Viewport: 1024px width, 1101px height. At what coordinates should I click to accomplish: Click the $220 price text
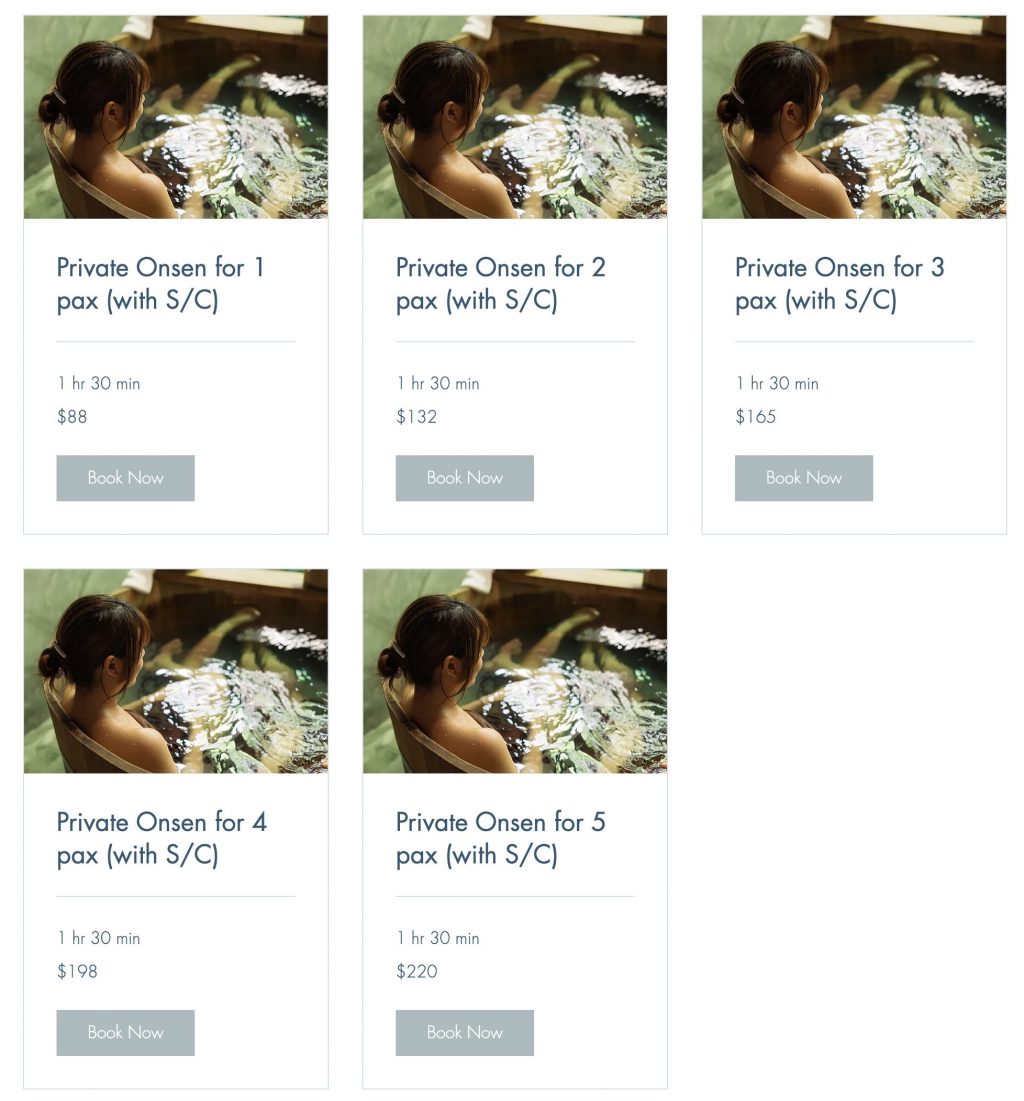point(416,971)
